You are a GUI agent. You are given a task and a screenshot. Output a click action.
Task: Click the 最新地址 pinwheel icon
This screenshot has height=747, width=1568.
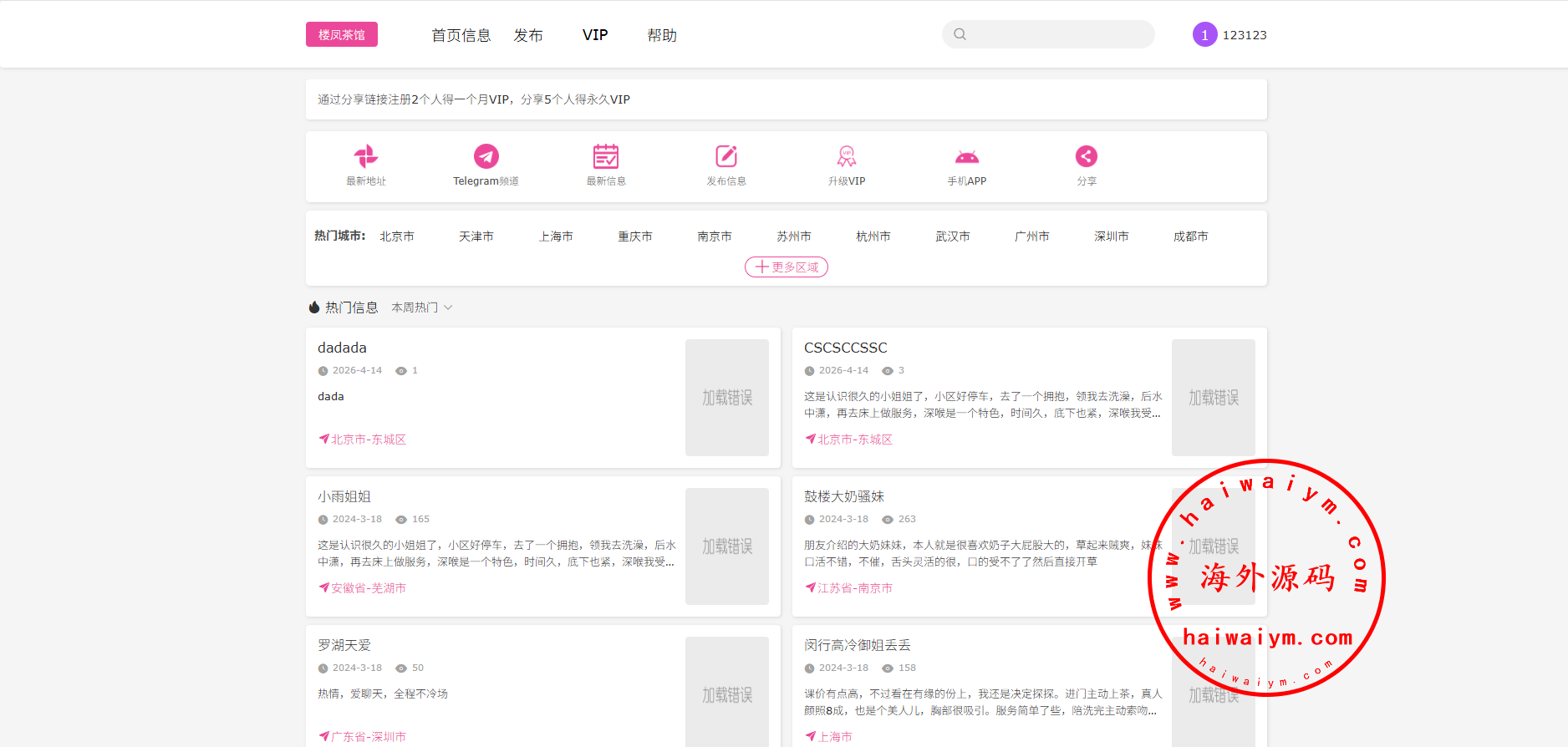coord(366,156)
